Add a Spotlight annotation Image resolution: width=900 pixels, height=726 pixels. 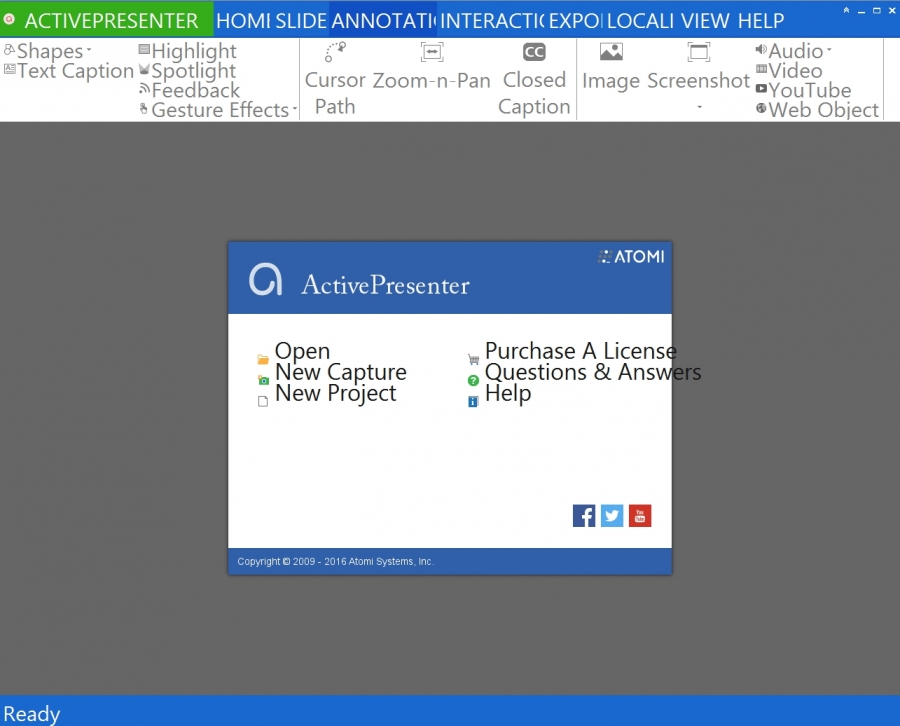[188, 71]
